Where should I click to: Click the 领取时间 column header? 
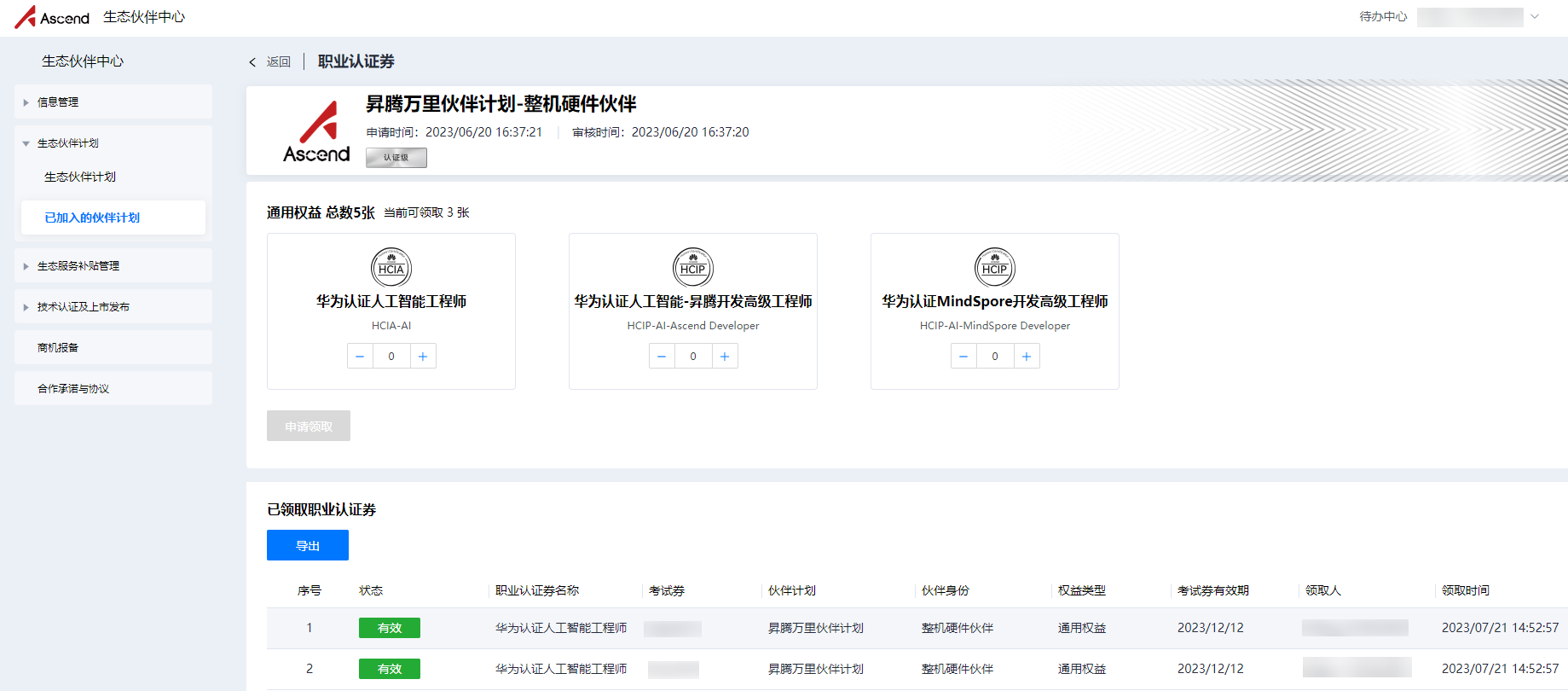[x=1466, y=590]
